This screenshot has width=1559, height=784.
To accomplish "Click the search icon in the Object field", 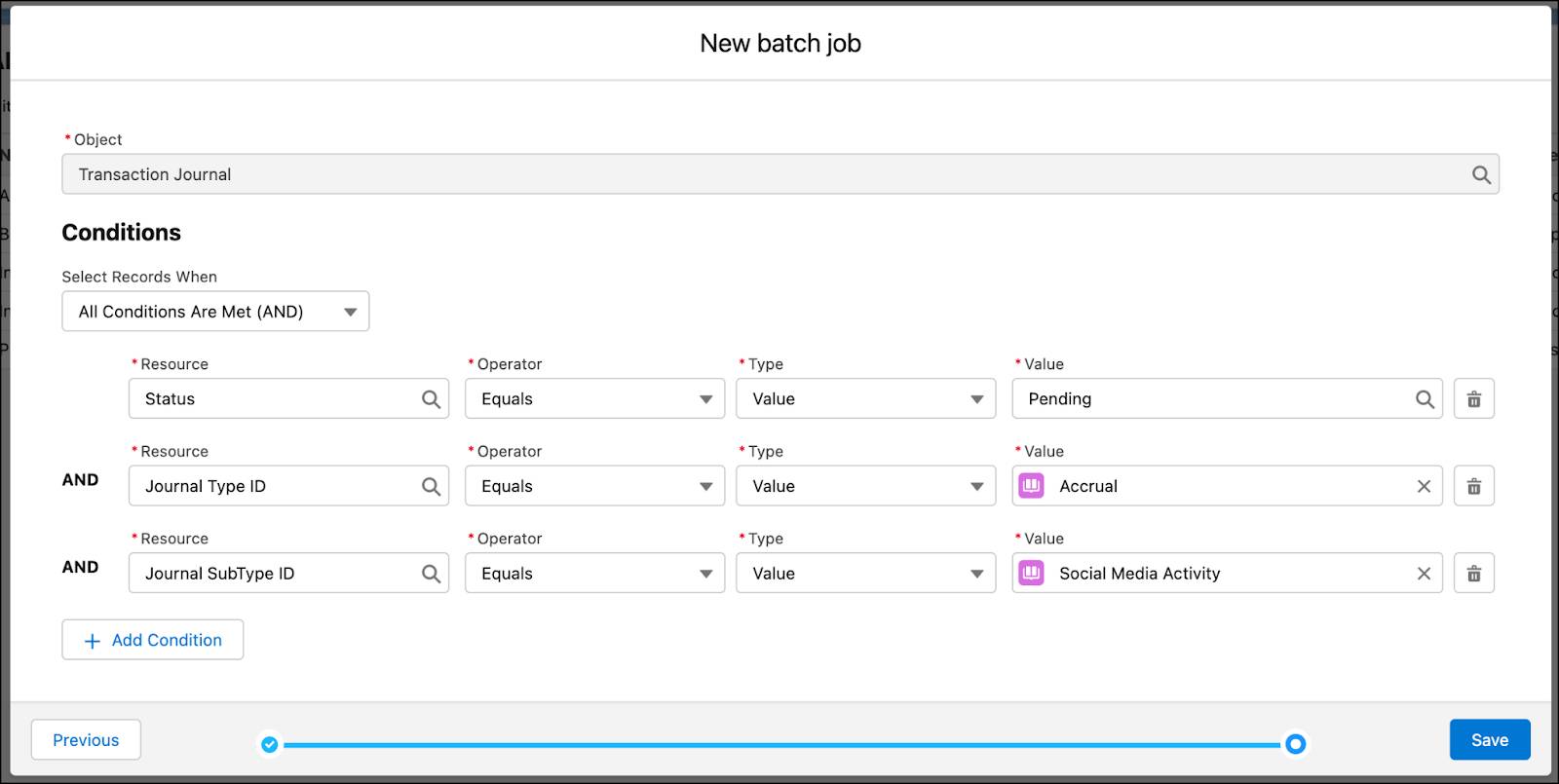I will coord(1481,174).
